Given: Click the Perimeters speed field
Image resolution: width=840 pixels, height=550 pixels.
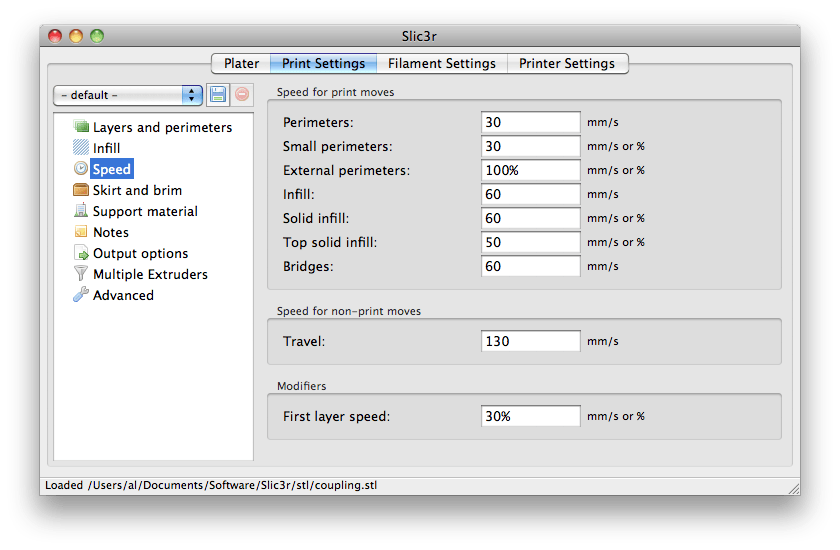Looking at the screenshot, I should click(530, 122).
